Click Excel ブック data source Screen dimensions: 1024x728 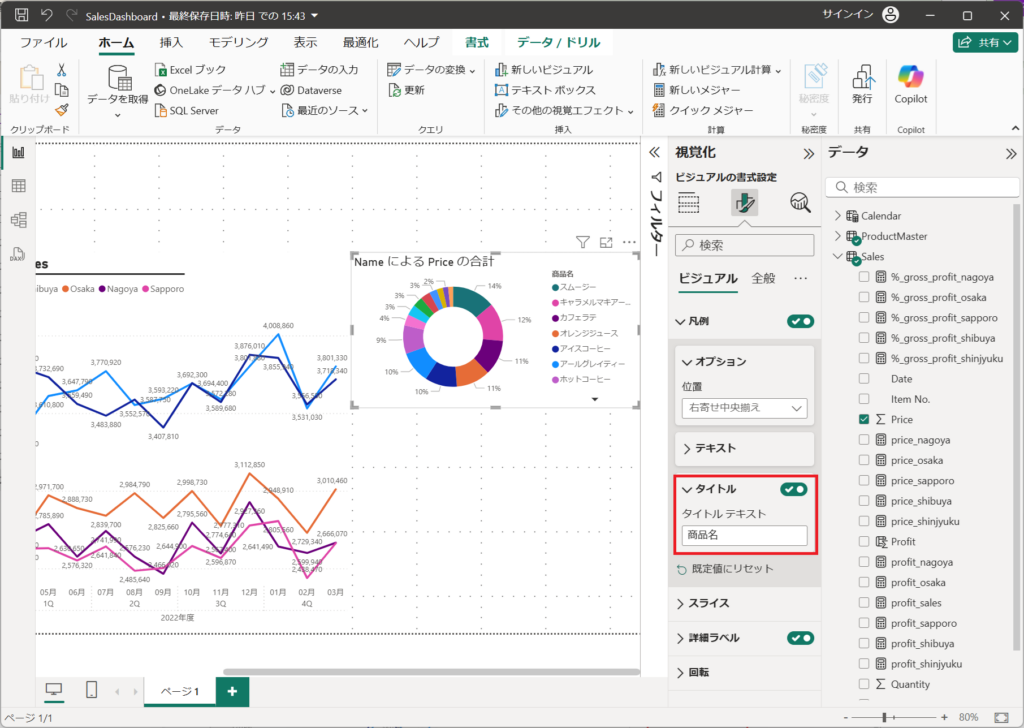(x=190, y=70)
